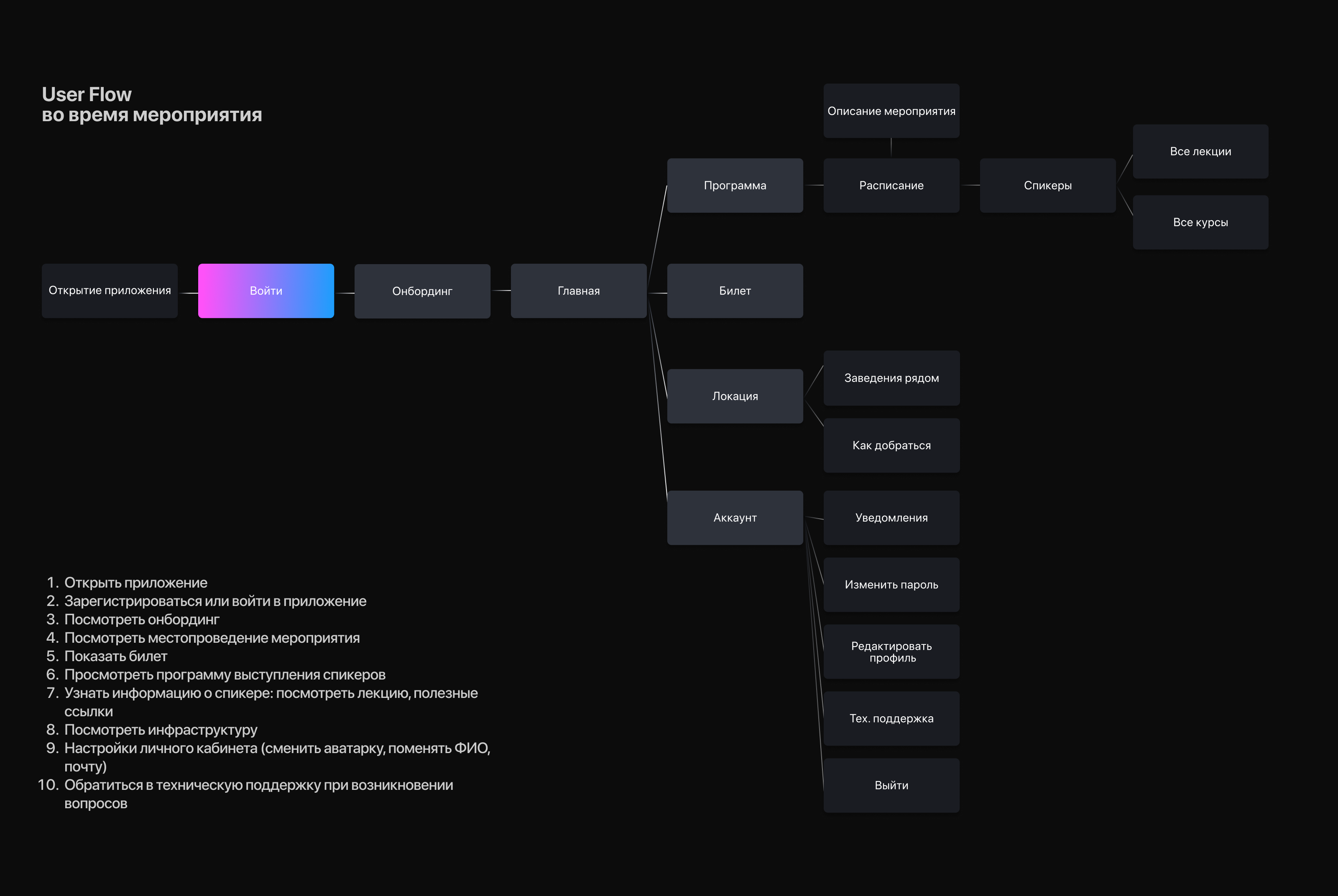This screenshot has width=1338, height=896.
Task: Click the Онбординг flow node
Action: tap(422, 291)
